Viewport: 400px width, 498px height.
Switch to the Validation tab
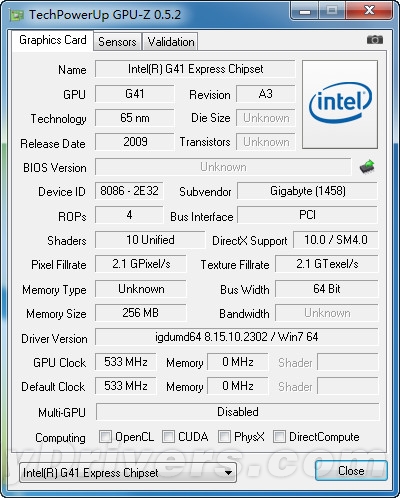tap(171, 42)
